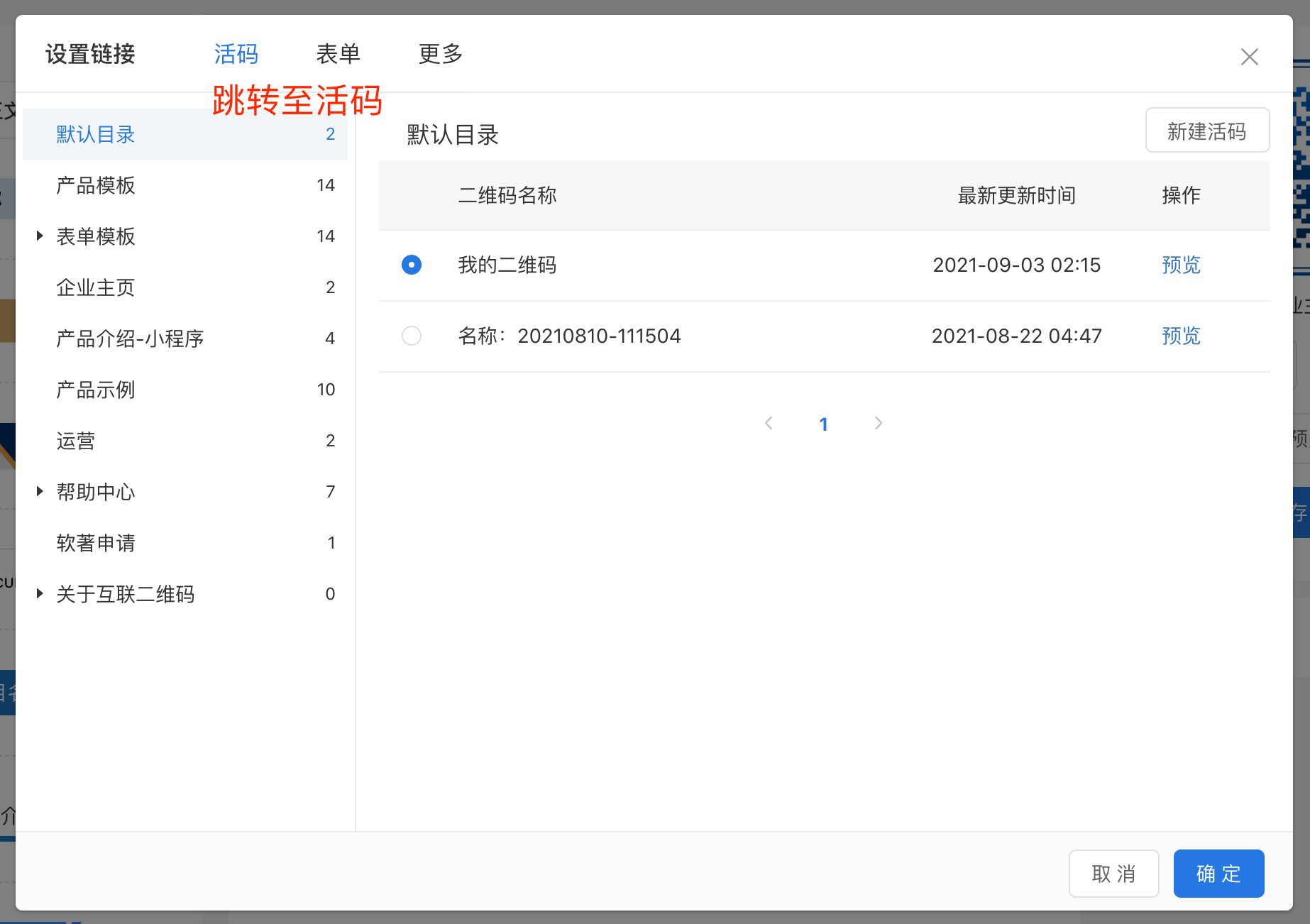Select the 企业主页 directory
Screen dimensions: 1310x924
(96, 287)
